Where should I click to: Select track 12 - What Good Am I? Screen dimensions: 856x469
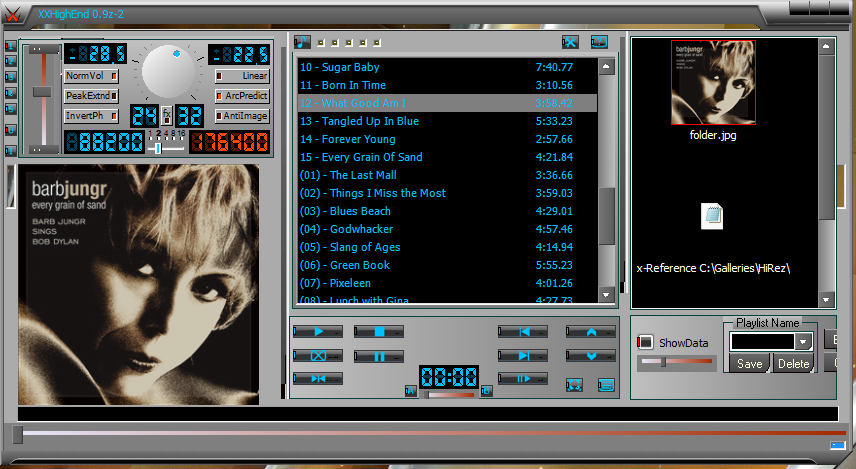coord(447,103)
